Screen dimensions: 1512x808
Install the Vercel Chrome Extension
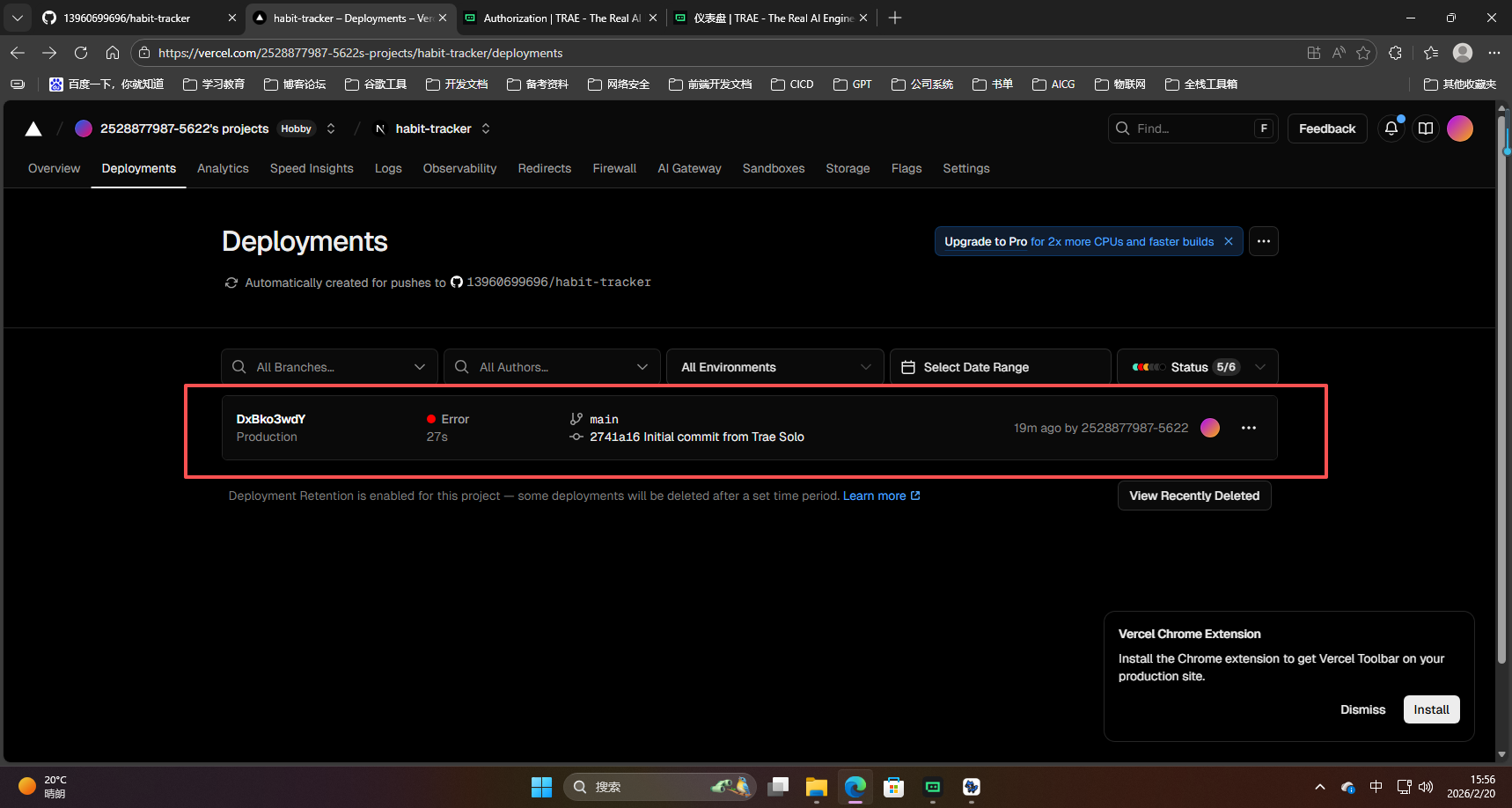tap(1431, 709)
